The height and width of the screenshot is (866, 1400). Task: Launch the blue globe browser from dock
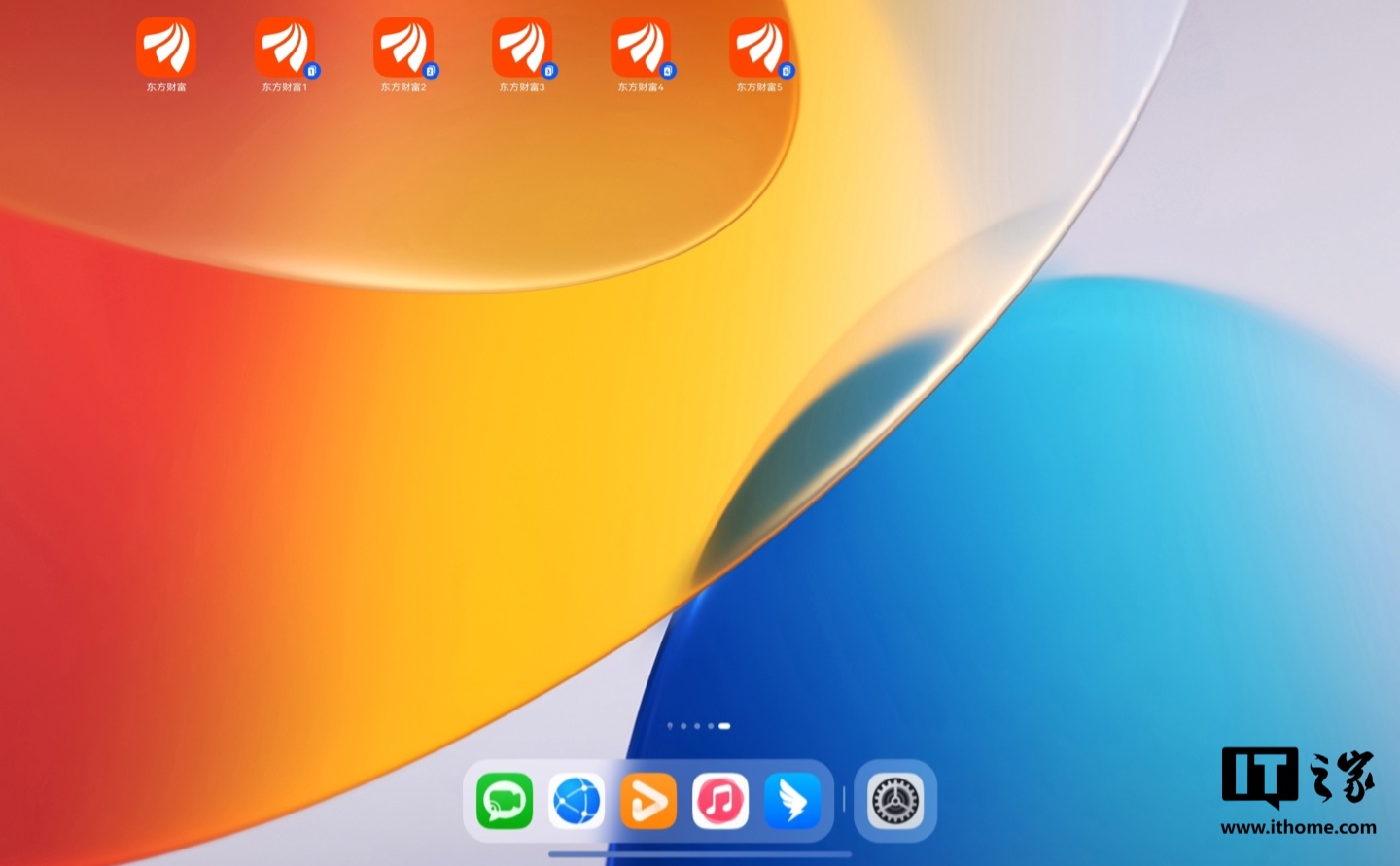point(577,801)
